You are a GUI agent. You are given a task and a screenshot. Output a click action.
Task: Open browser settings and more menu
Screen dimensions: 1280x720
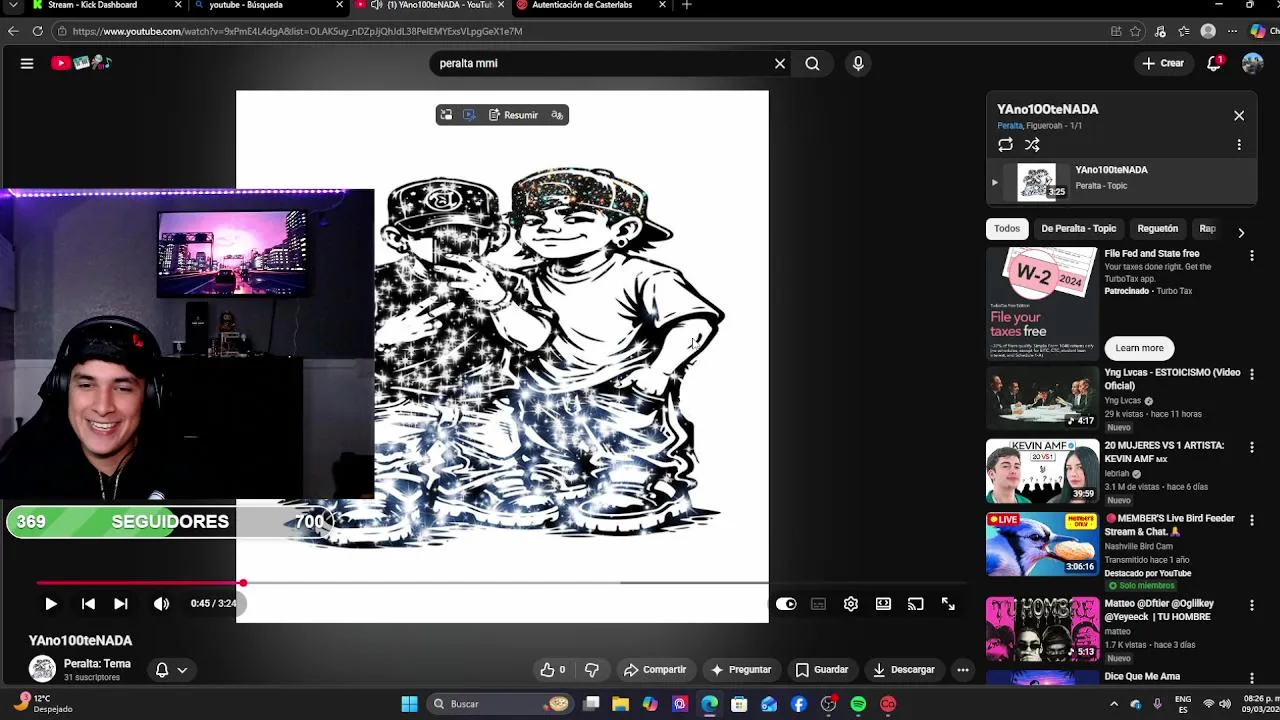point(1232,31)
